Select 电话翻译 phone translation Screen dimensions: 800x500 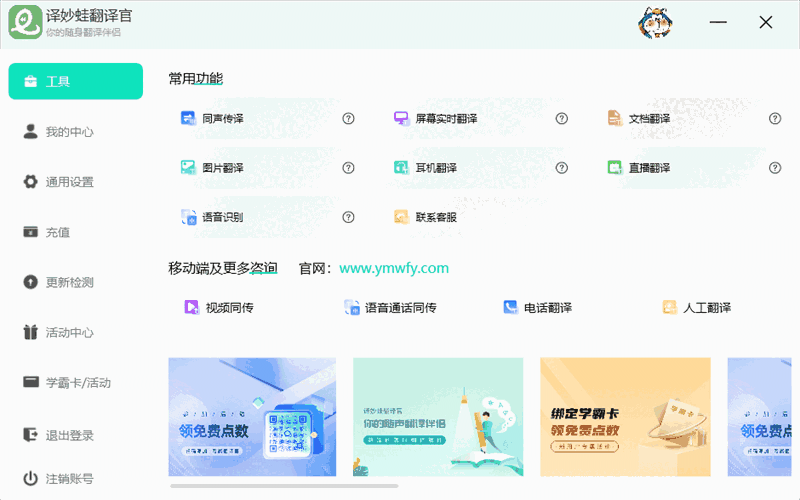point(537,307)
